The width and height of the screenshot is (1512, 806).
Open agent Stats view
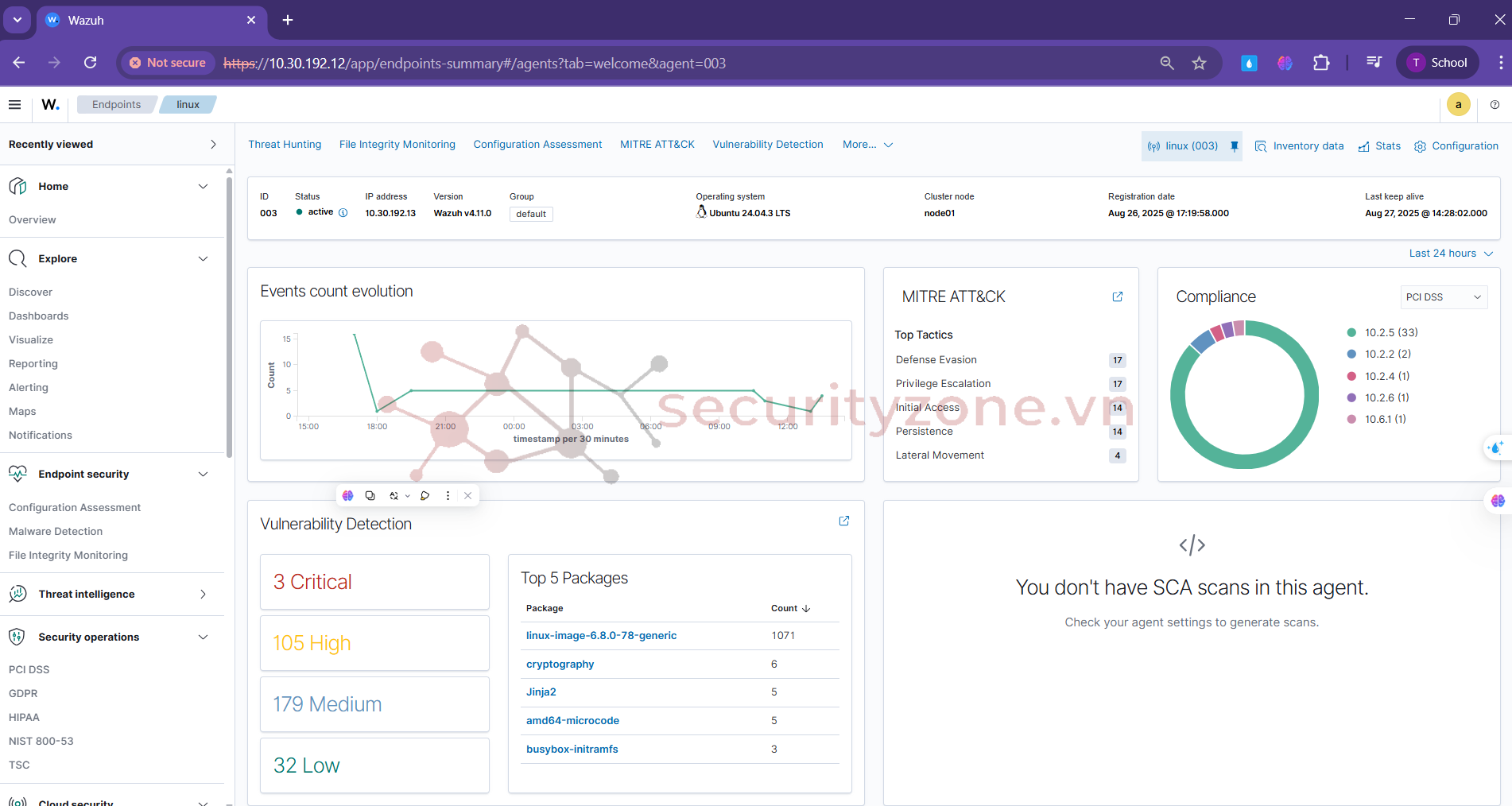[x=1379, y=146]
